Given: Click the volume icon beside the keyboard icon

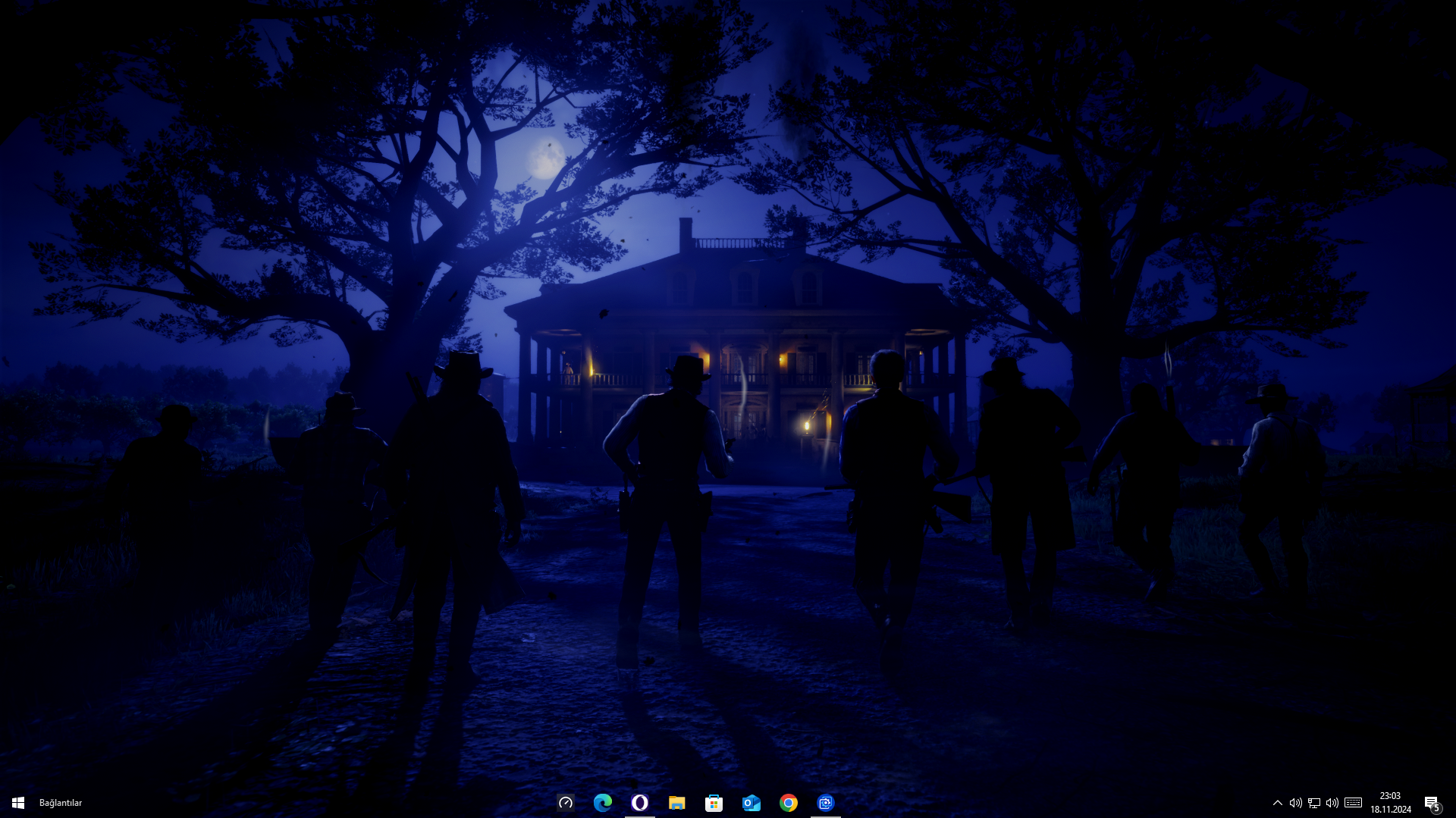Looking at the screenshot, I should (1332, 803).
